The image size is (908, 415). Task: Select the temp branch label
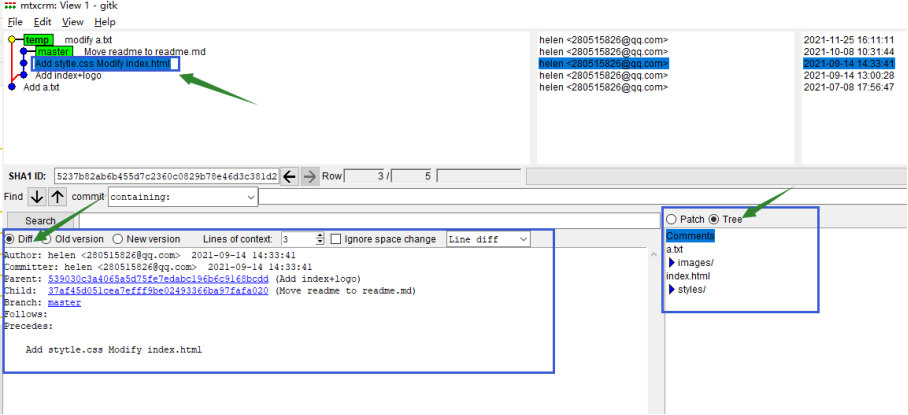coord(38,40)
